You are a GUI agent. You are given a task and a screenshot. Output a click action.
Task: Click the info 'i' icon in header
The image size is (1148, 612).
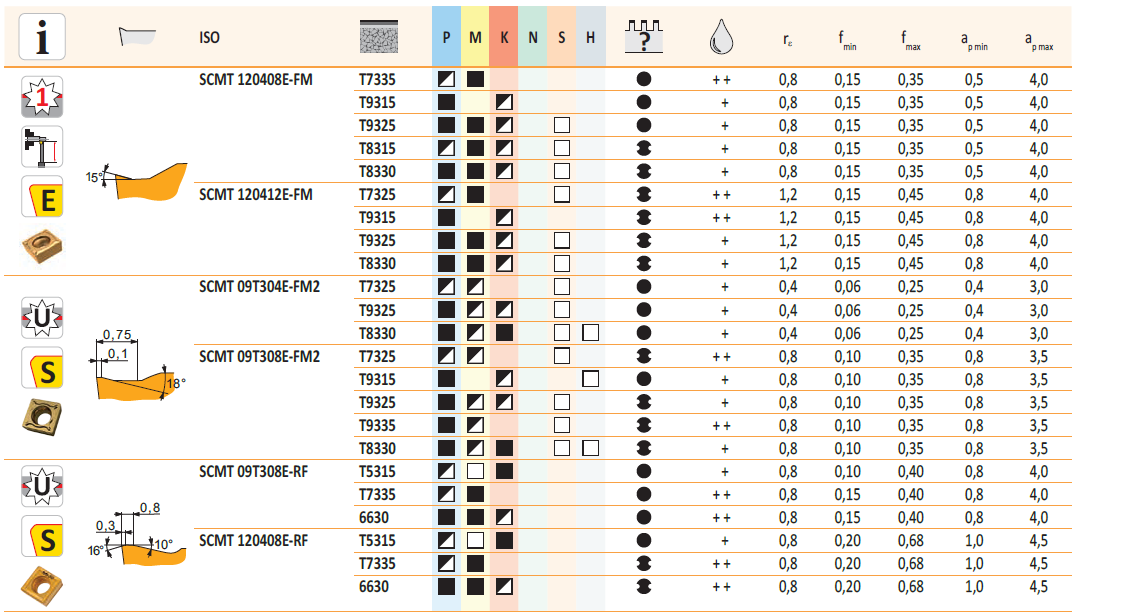(42, 39)
